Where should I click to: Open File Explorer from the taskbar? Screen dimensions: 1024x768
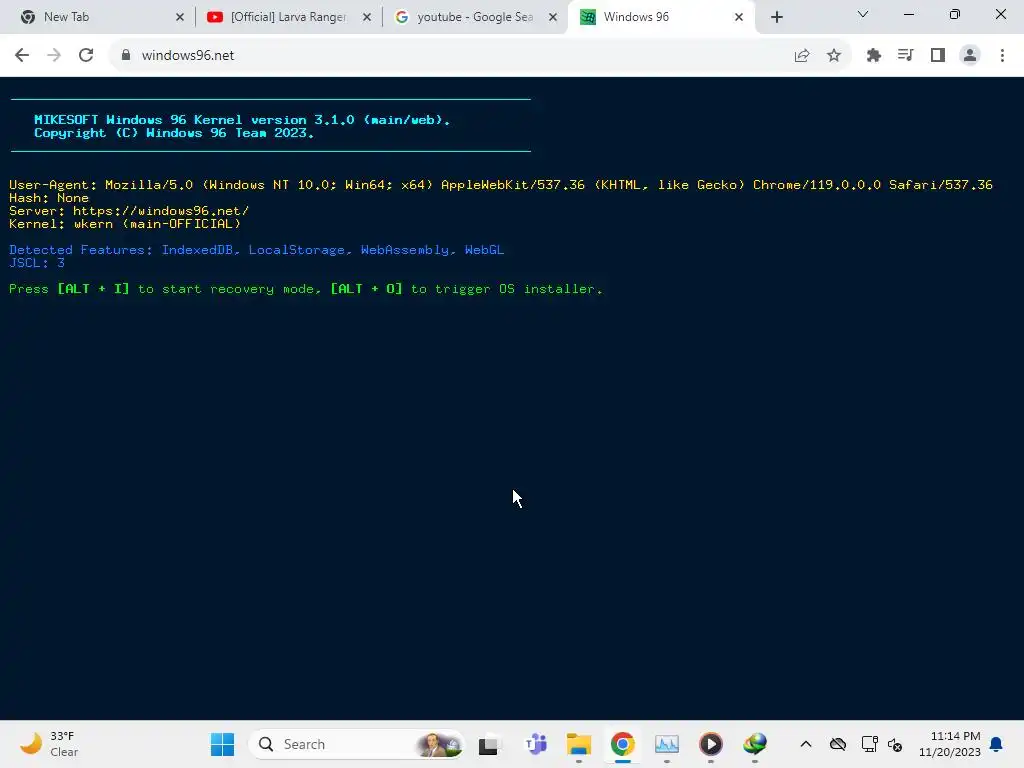point(579,744)
